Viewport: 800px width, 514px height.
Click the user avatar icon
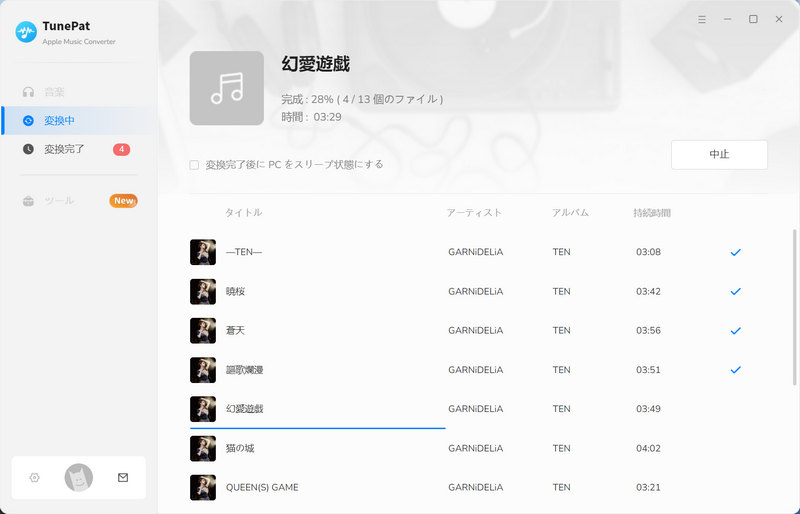tap(79, 478)
